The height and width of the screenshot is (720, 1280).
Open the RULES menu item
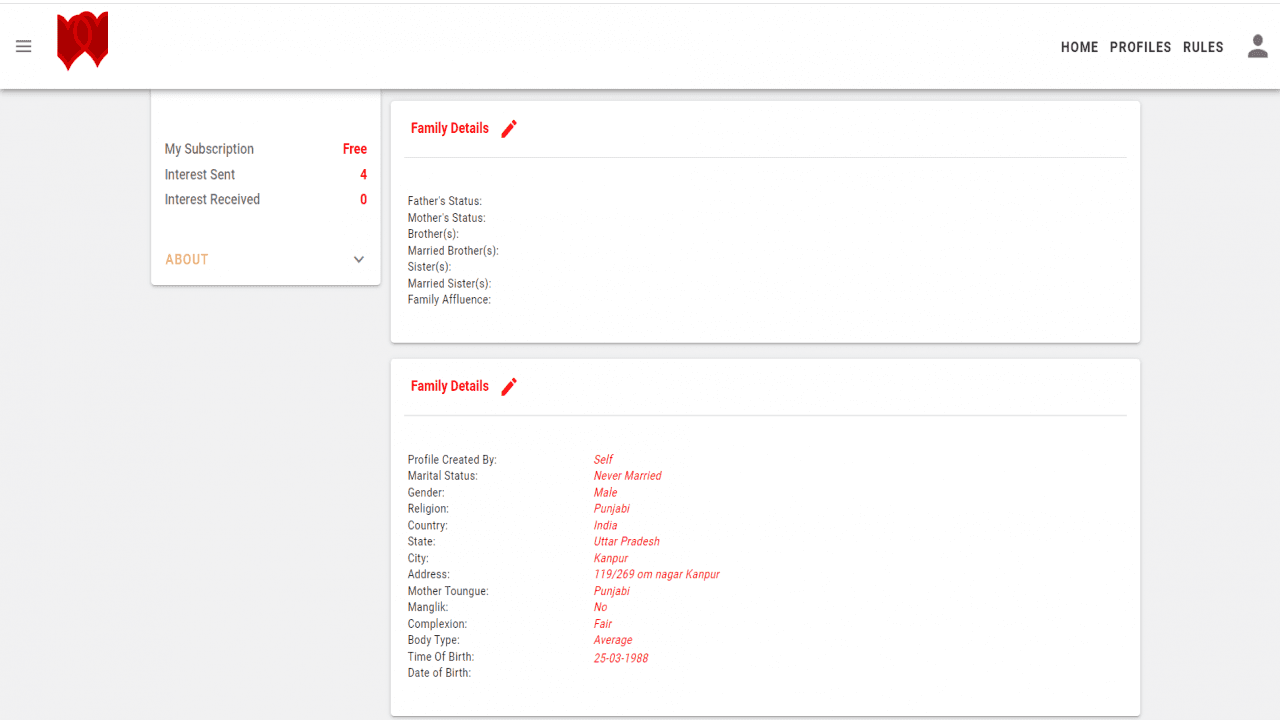pos(1203,47)
